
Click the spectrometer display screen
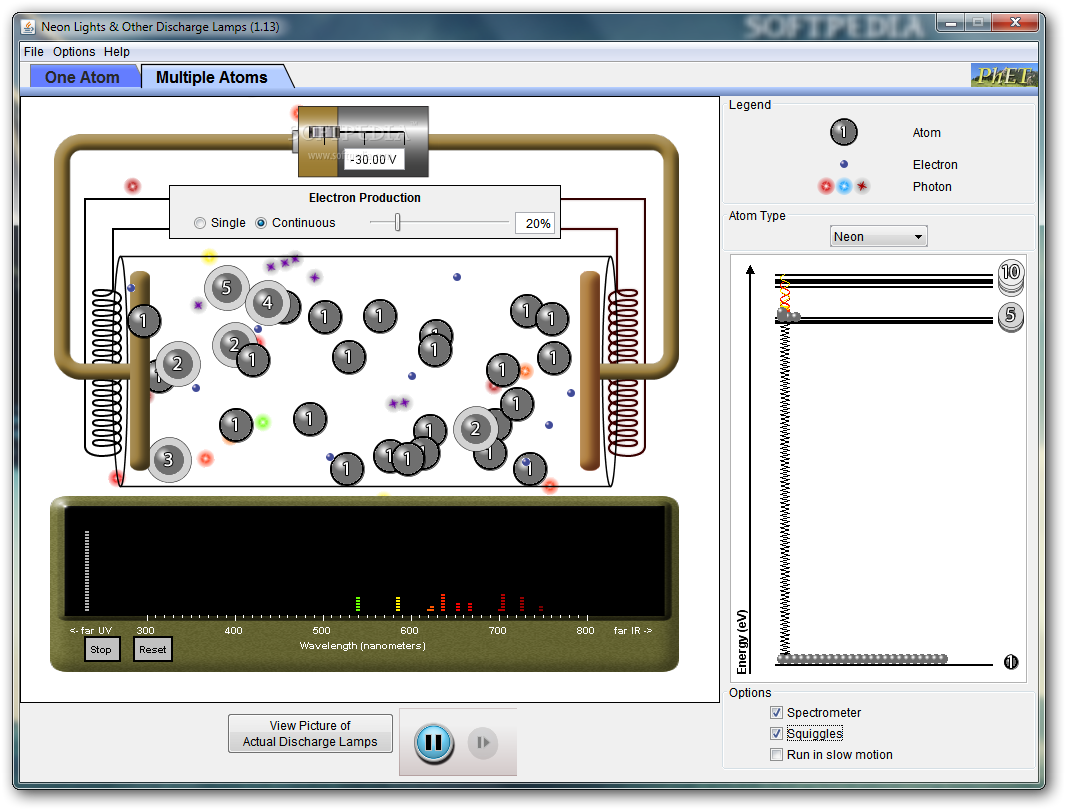coord(364,562)
